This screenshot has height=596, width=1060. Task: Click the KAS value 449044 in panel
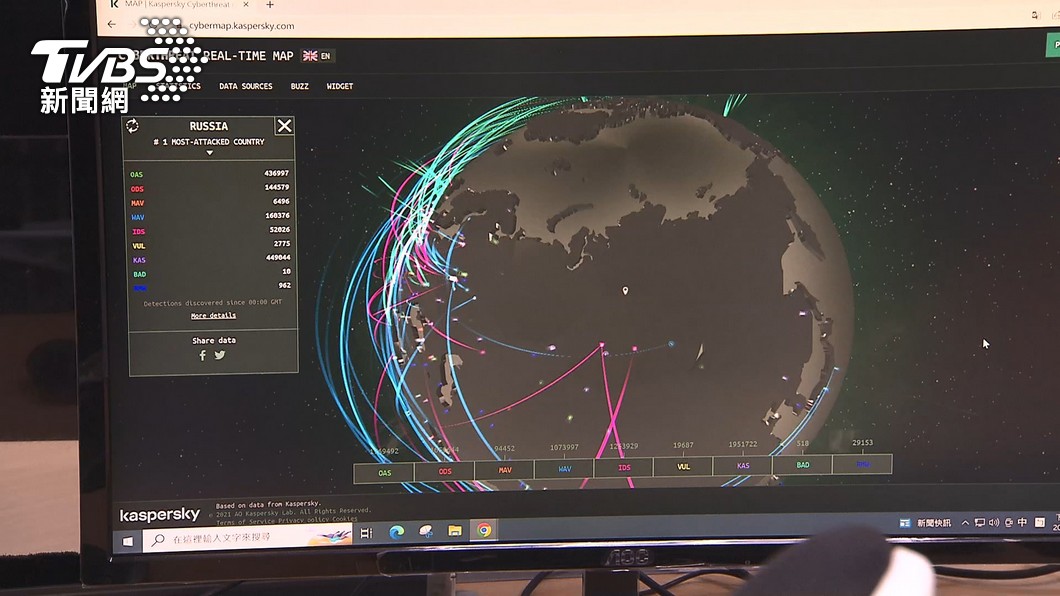pos(278,257)
